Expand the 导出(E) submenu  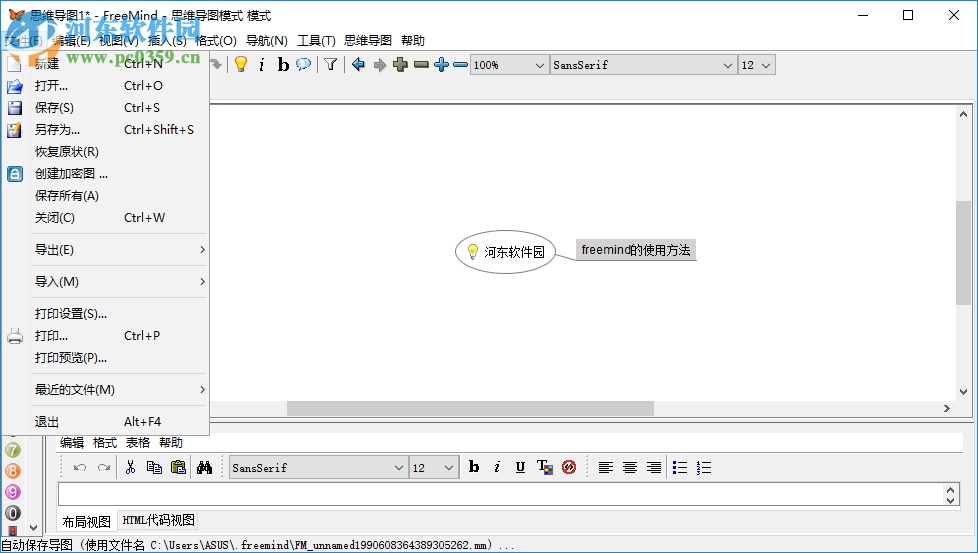point(119,250)
